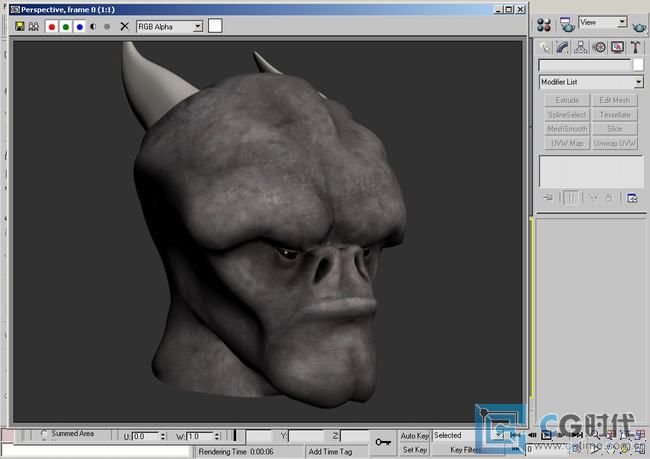Open the Key Filters dialog
The width and height of the screenshot is (650, 459).
pos(466,449)
